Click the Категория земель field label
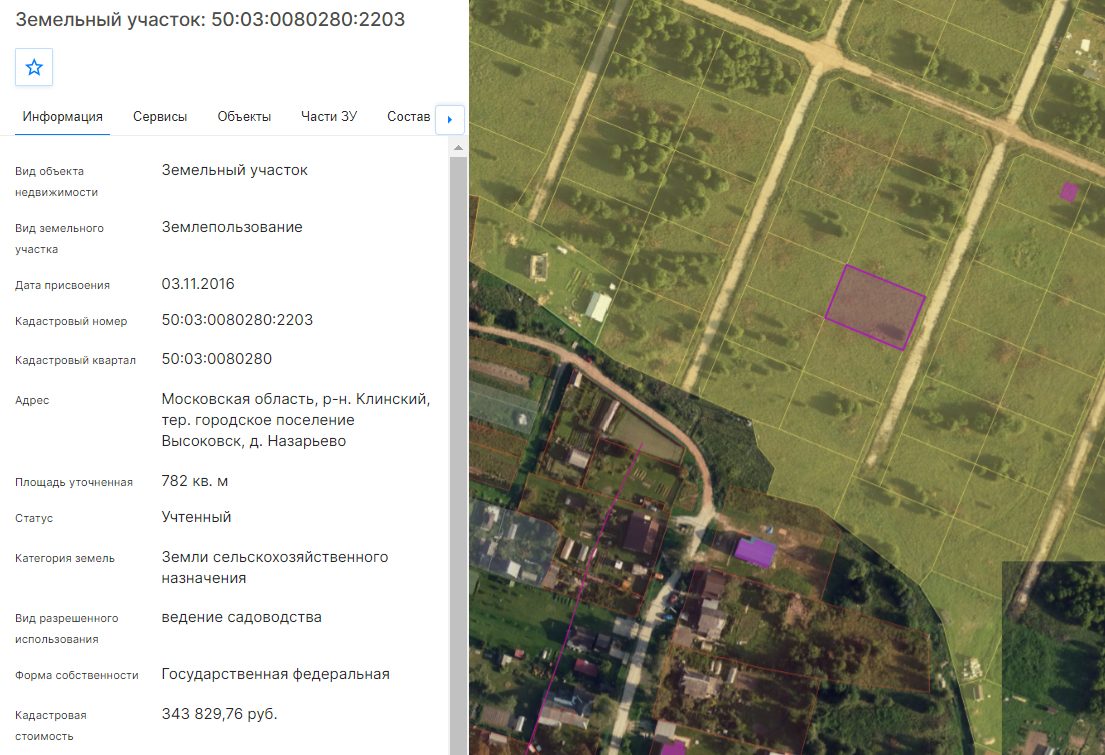1105x755 pixels. pos(65,558)
